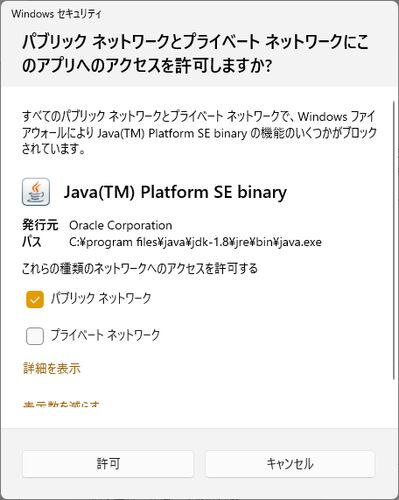Click the 発行元 label
This screenshot has height=500, width=399.
tap(40, 225)
